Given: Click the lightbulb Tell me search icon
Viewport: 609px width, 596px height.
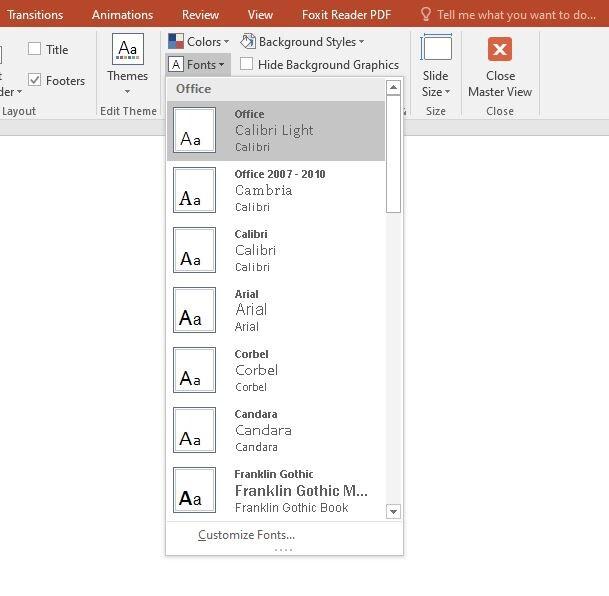Looking at the screenshot, I should 426,15.
